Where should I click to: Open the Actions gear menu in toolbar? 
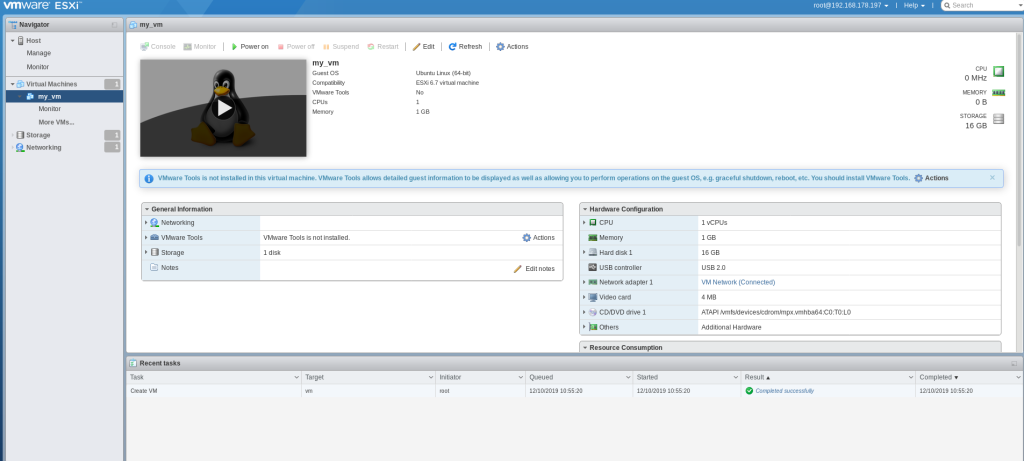[x=512, y=47]
